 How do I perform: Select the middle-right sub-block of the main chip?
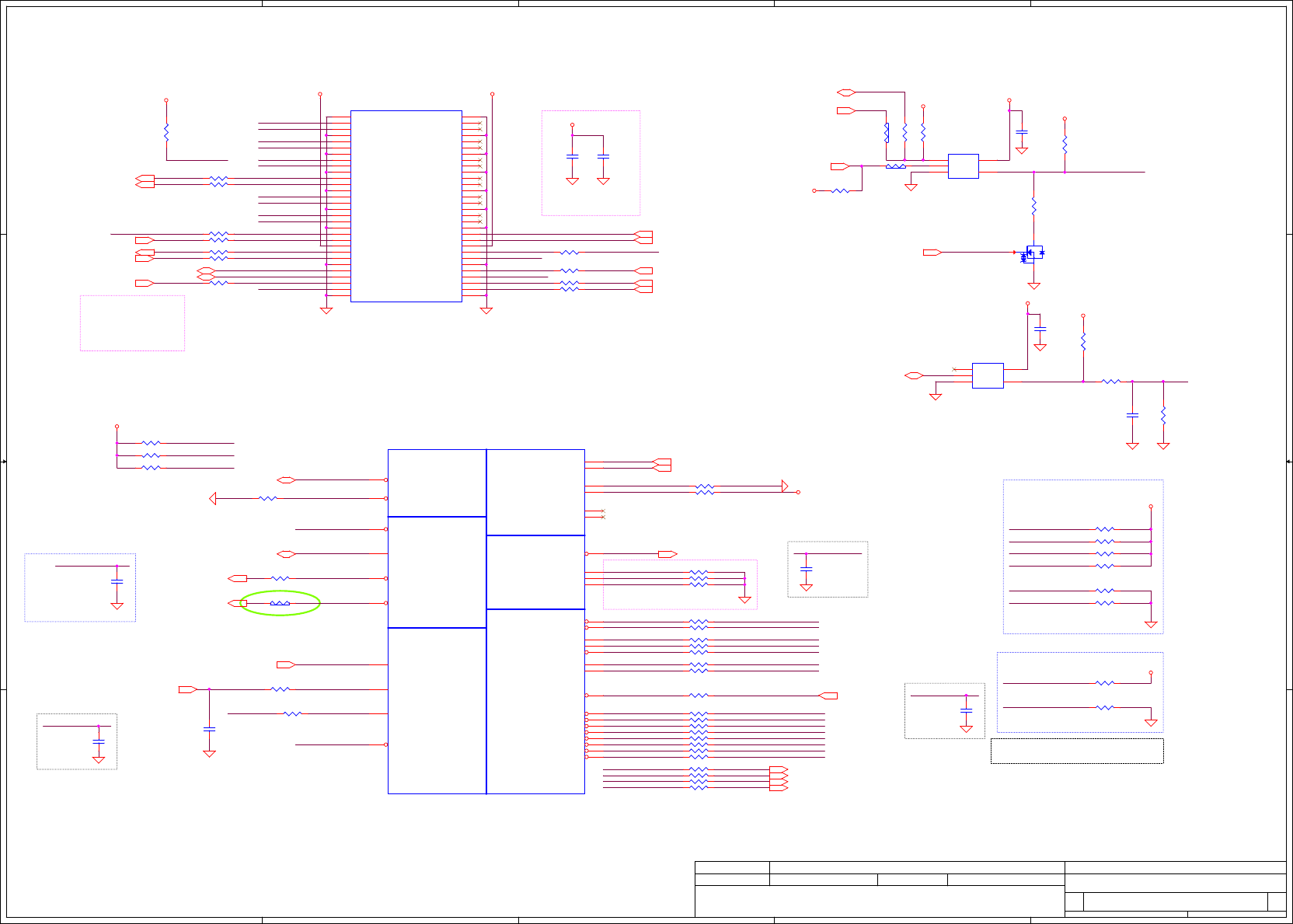(x=535, y=572)
